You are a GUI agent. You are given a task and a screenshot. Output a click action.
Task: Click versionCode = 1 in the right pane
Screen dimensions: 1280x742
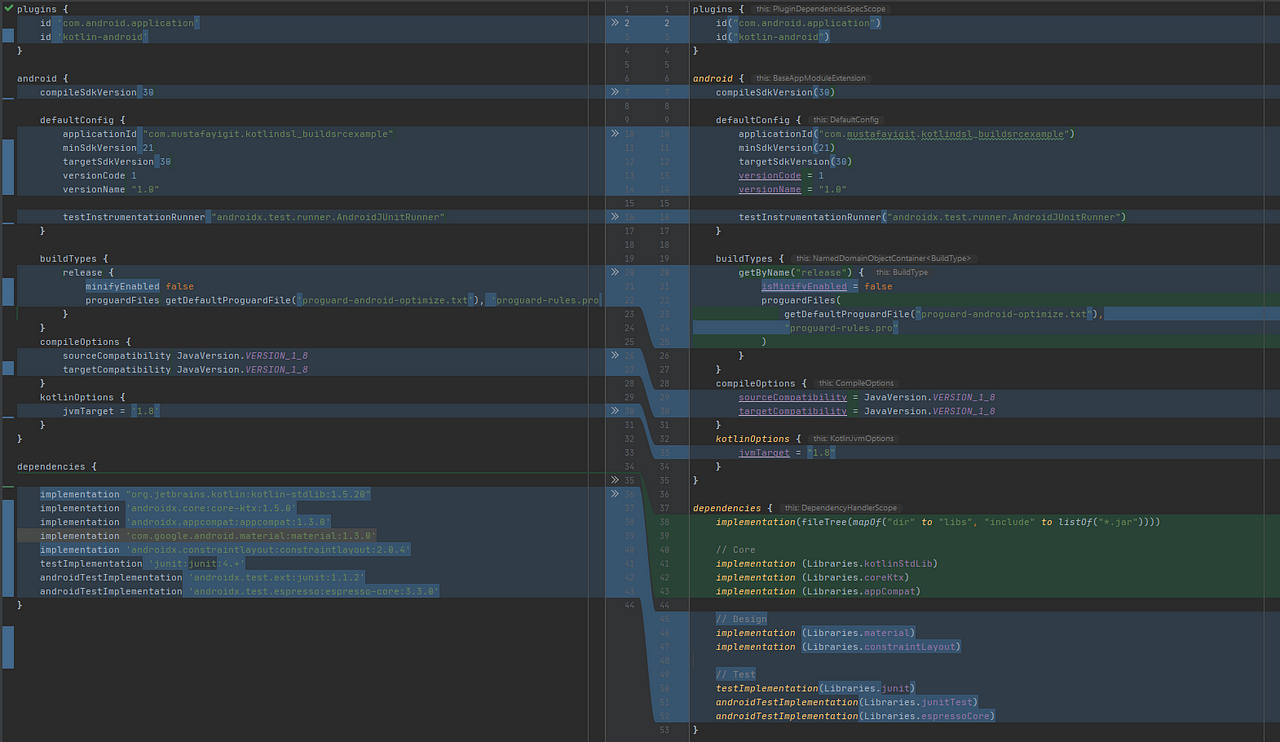[781, 176]
